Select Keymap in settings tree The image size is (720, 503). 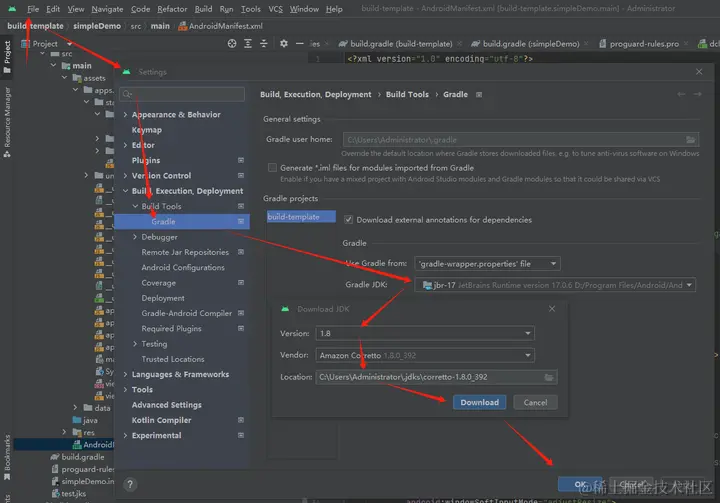(x=146, y=130)
